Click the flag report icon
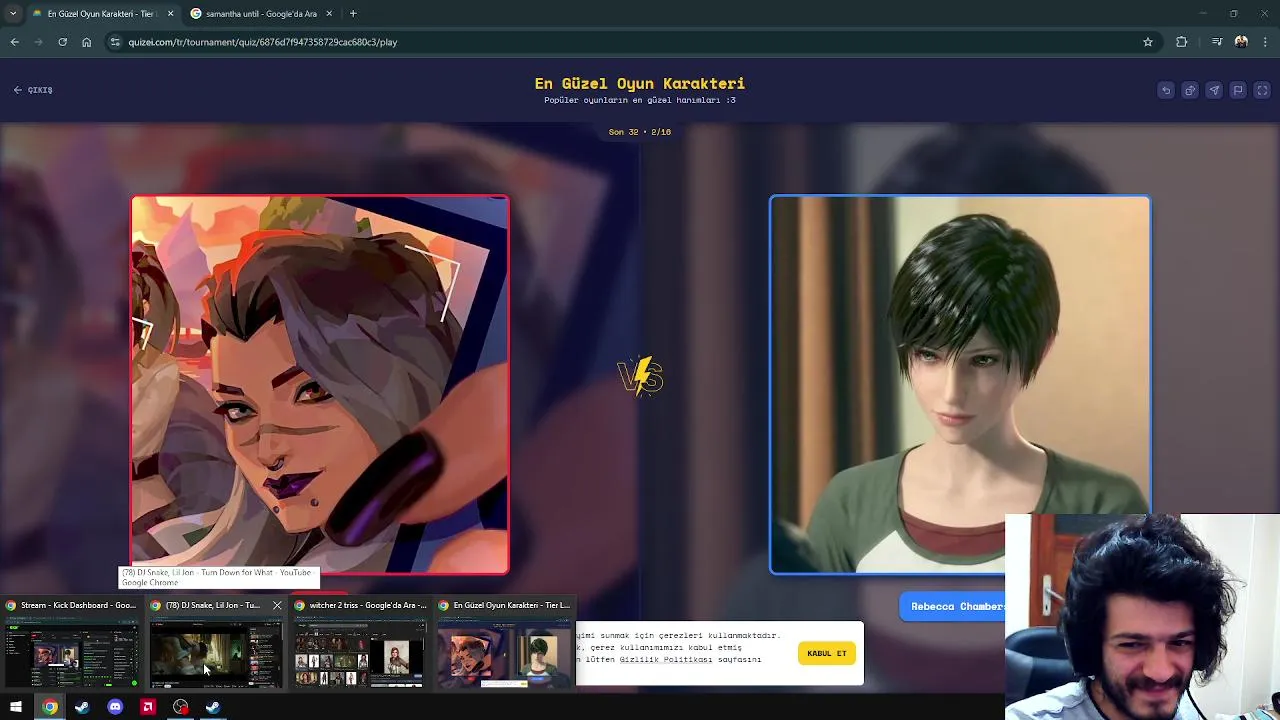 pos(1238,90)
